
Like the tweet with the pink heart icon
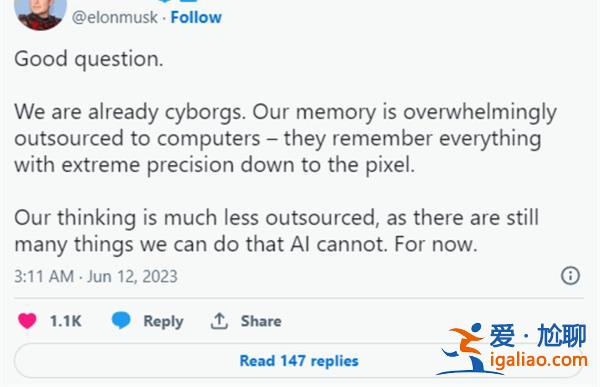pyautogui.click(x=27, y=321)
